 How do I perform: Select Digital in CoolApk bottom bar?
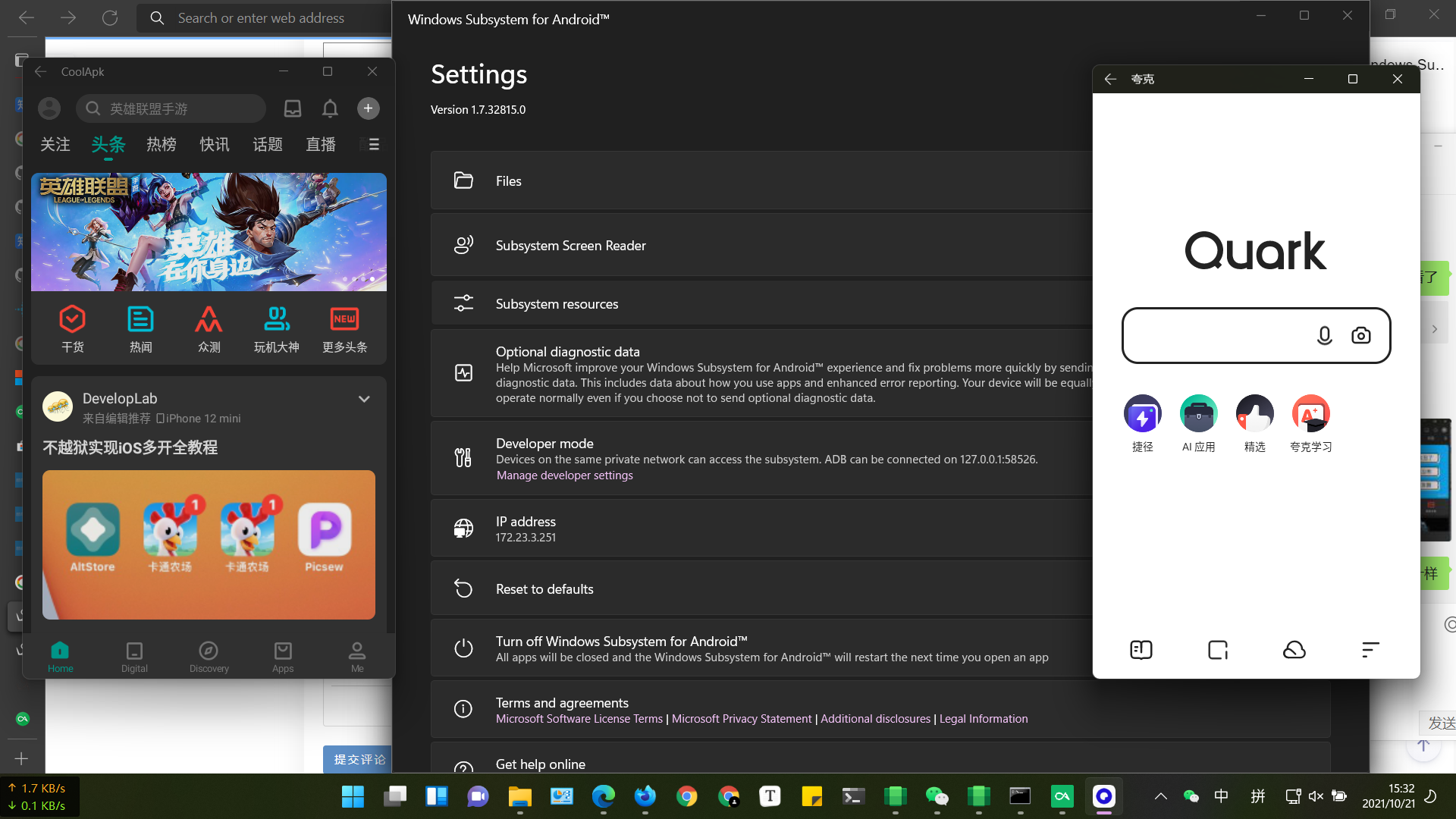click(134, 657)
